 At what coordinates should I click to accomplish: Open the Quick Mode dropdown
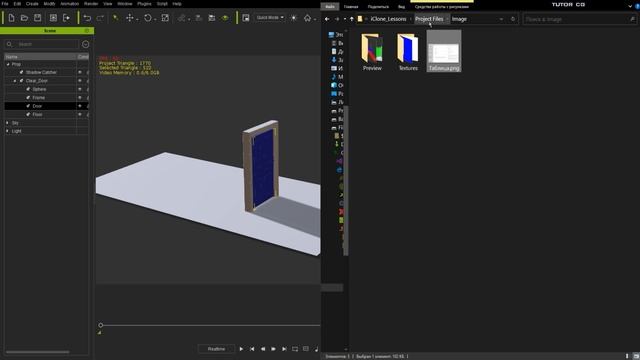270,18
